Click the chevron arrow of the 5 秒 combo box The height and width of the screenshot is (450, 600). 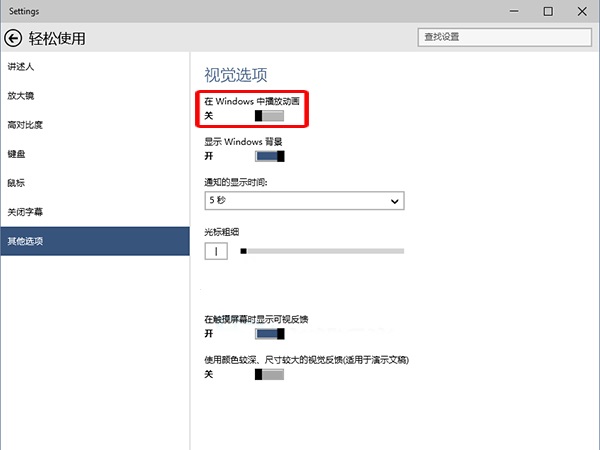pyautogui.click(x=393, y=201)
